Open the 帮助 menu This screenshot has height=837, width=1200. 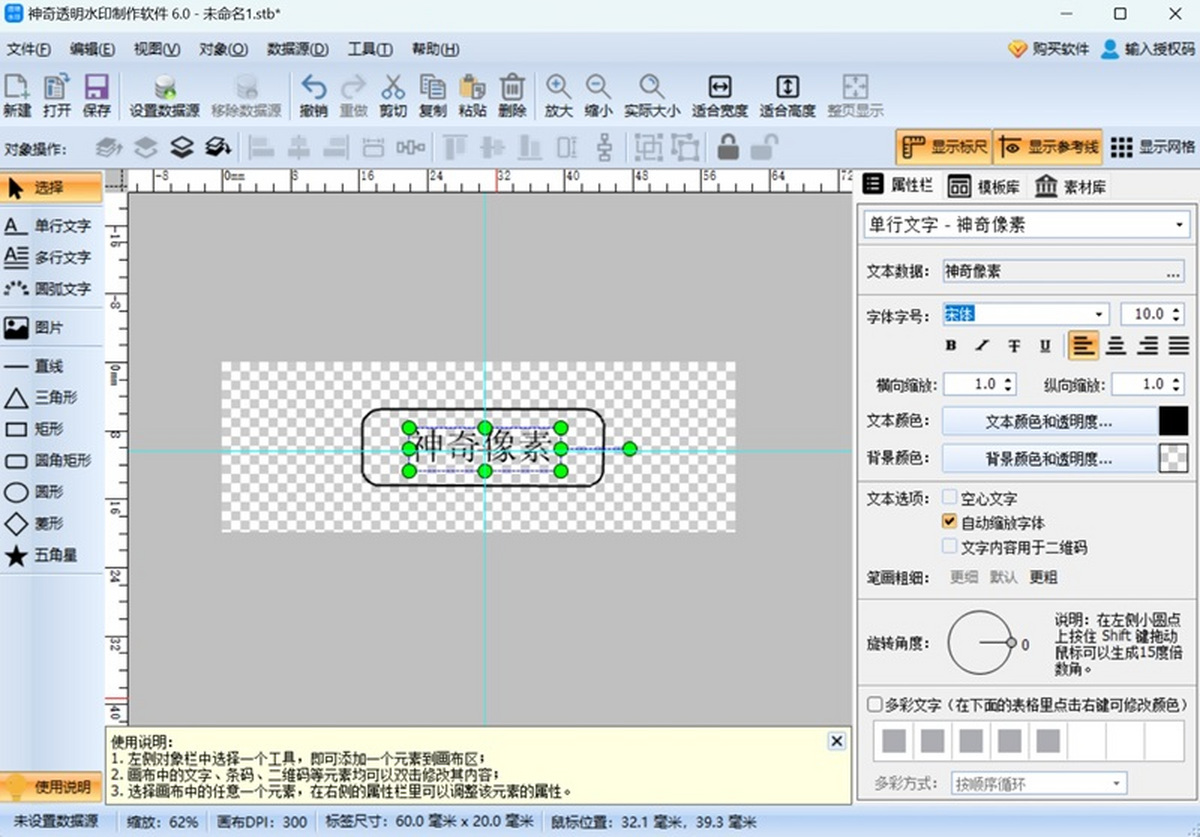point(435,49)
